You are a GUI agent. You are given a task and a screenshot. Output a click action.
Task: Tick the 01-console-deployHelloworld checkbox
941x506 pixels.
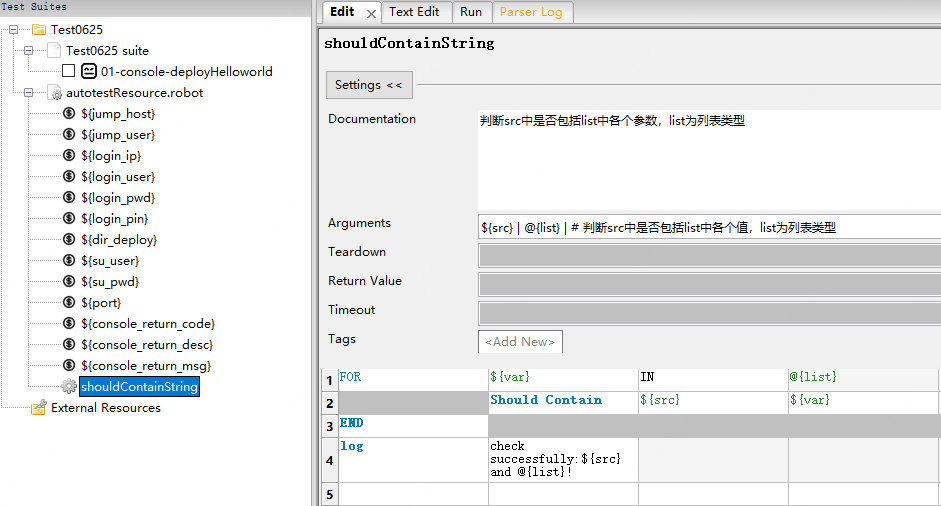point(68,71)
